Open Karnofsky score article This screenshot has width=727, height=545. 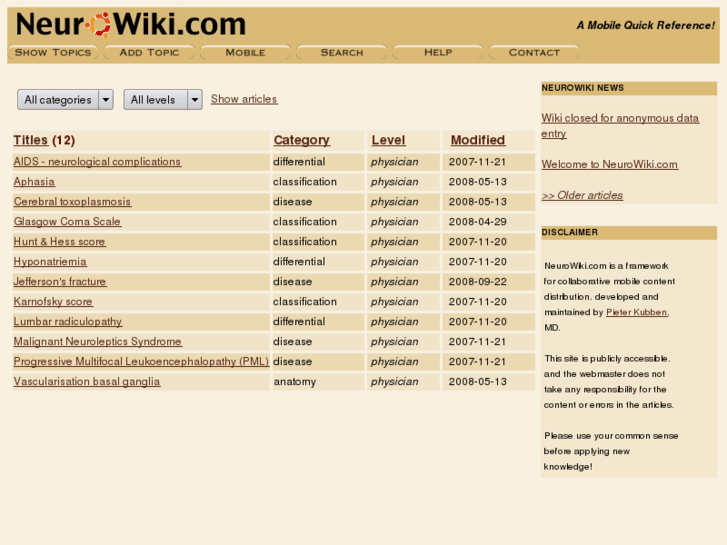point(53,301)
